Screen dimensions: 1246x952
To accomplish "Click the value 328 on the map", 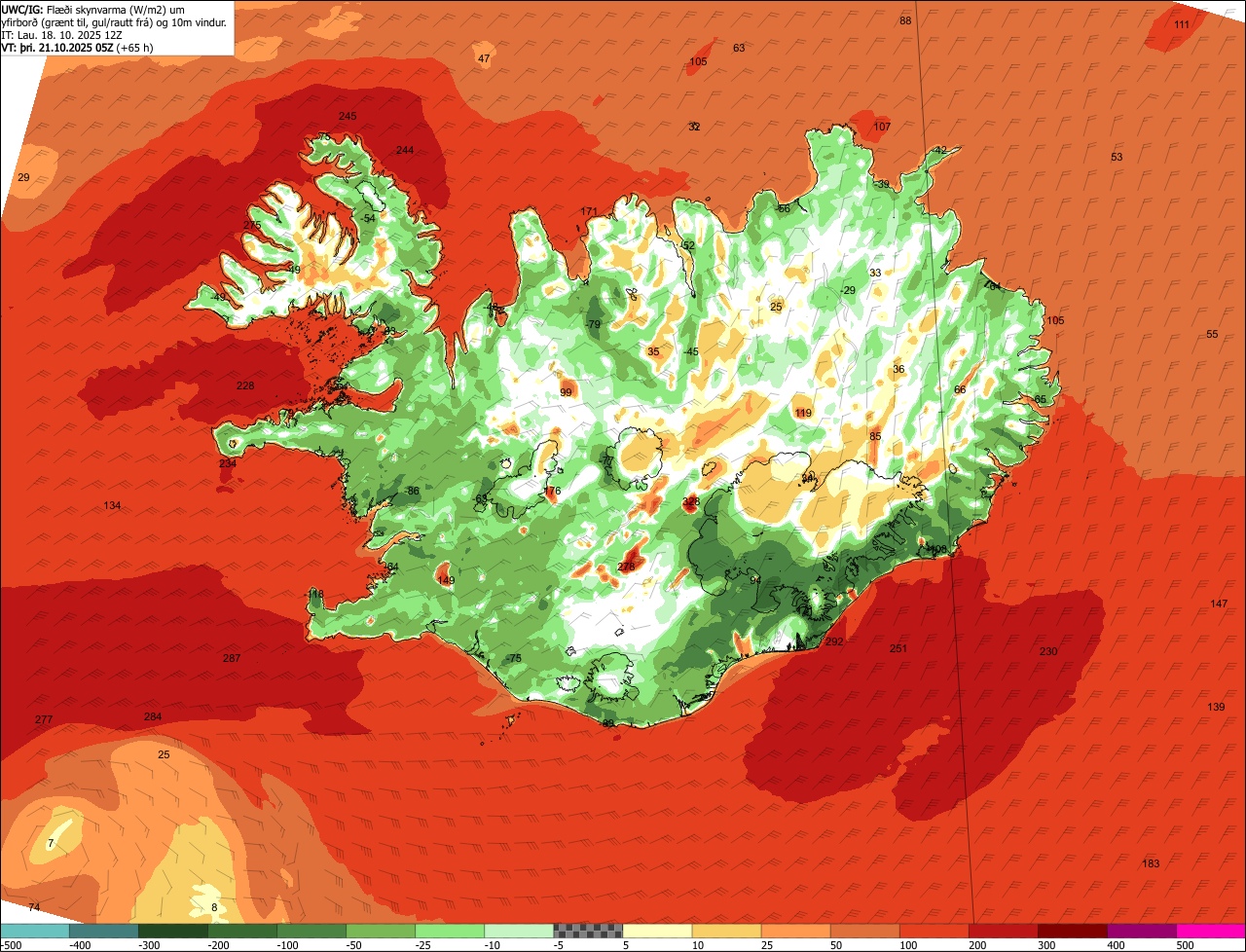I will point(691,502).
